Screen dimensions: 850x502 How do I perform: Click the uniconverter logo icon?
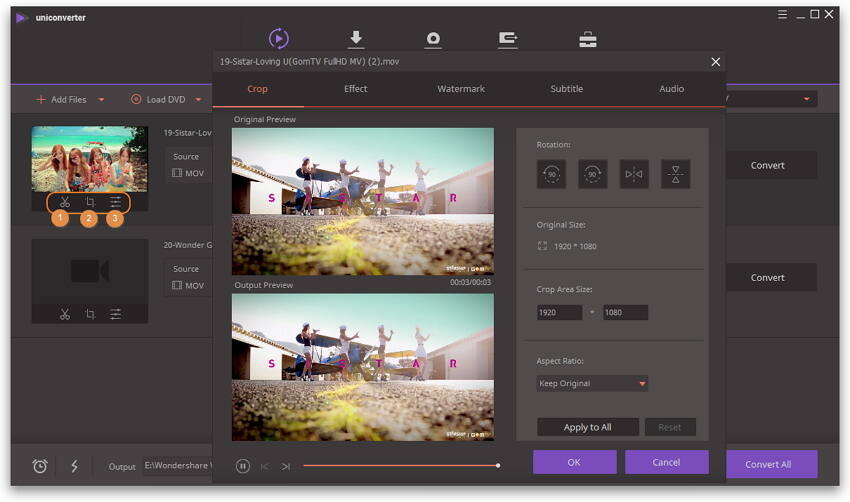point(22,18)
